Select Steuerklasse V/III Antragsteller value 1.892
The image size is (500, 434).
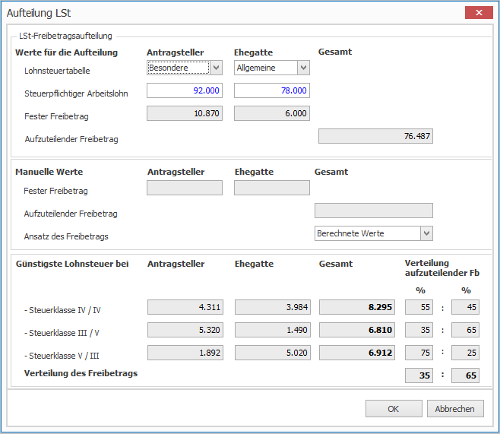pos(185,353)
